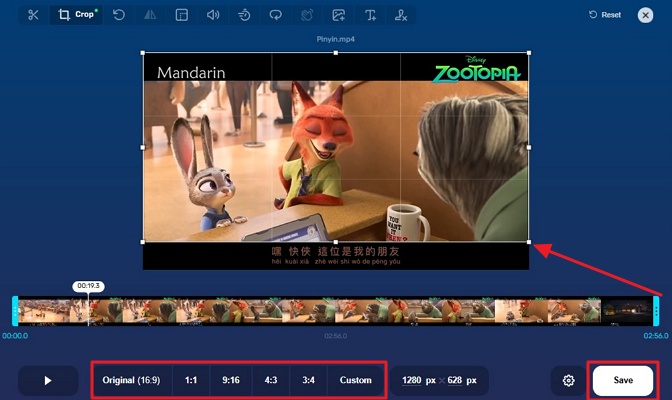672x400 pixels.
Task: Click the right-middle crop edge handle
Action: click(529, 147)
